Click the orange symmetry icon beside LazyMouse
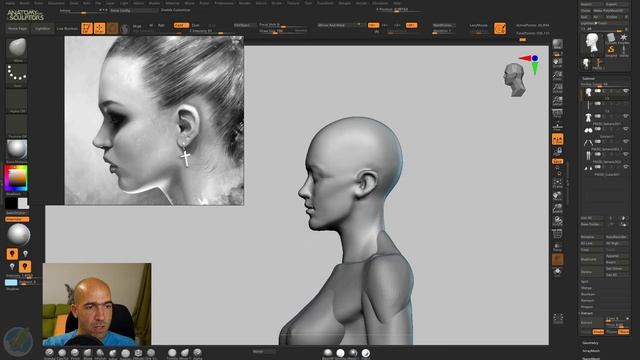This screenshot has width=640, height=360. pyautogui.click(x=500, y=28)
